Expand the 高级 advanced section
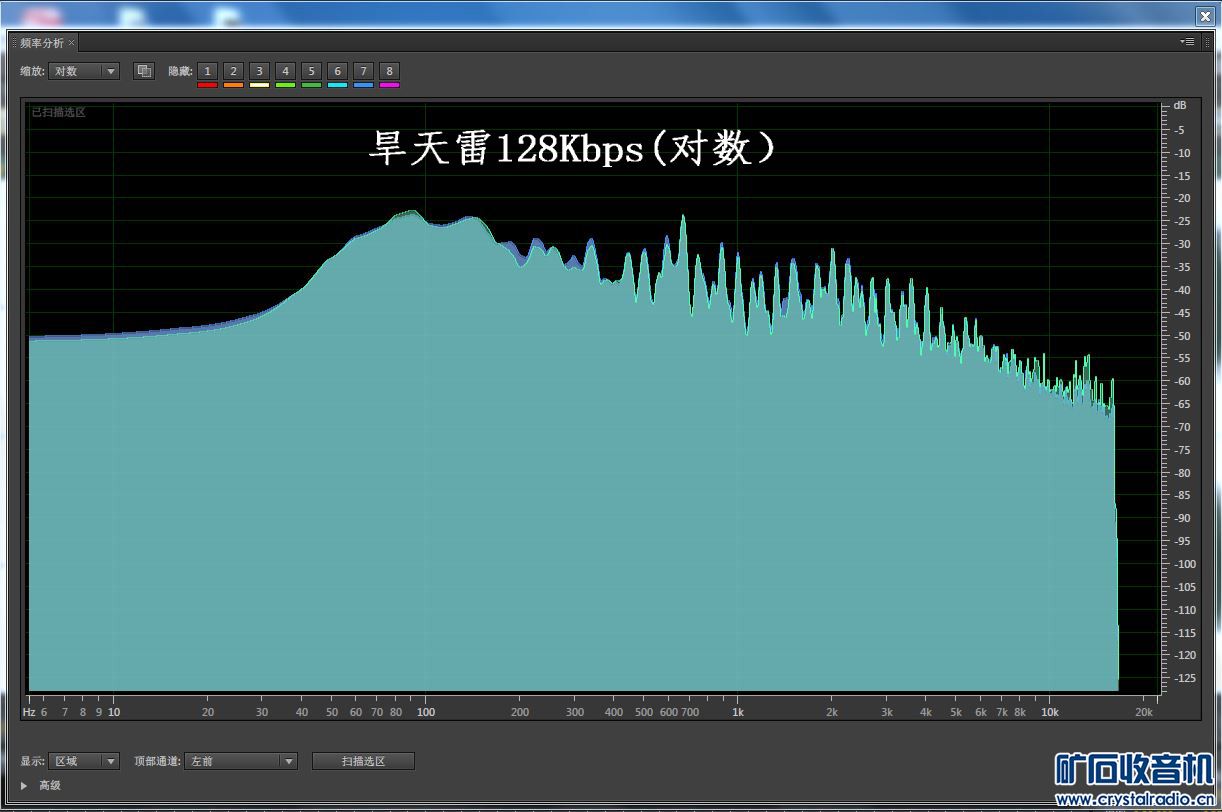Viewport: 1222px width, 812px height. tap(24, 786)
